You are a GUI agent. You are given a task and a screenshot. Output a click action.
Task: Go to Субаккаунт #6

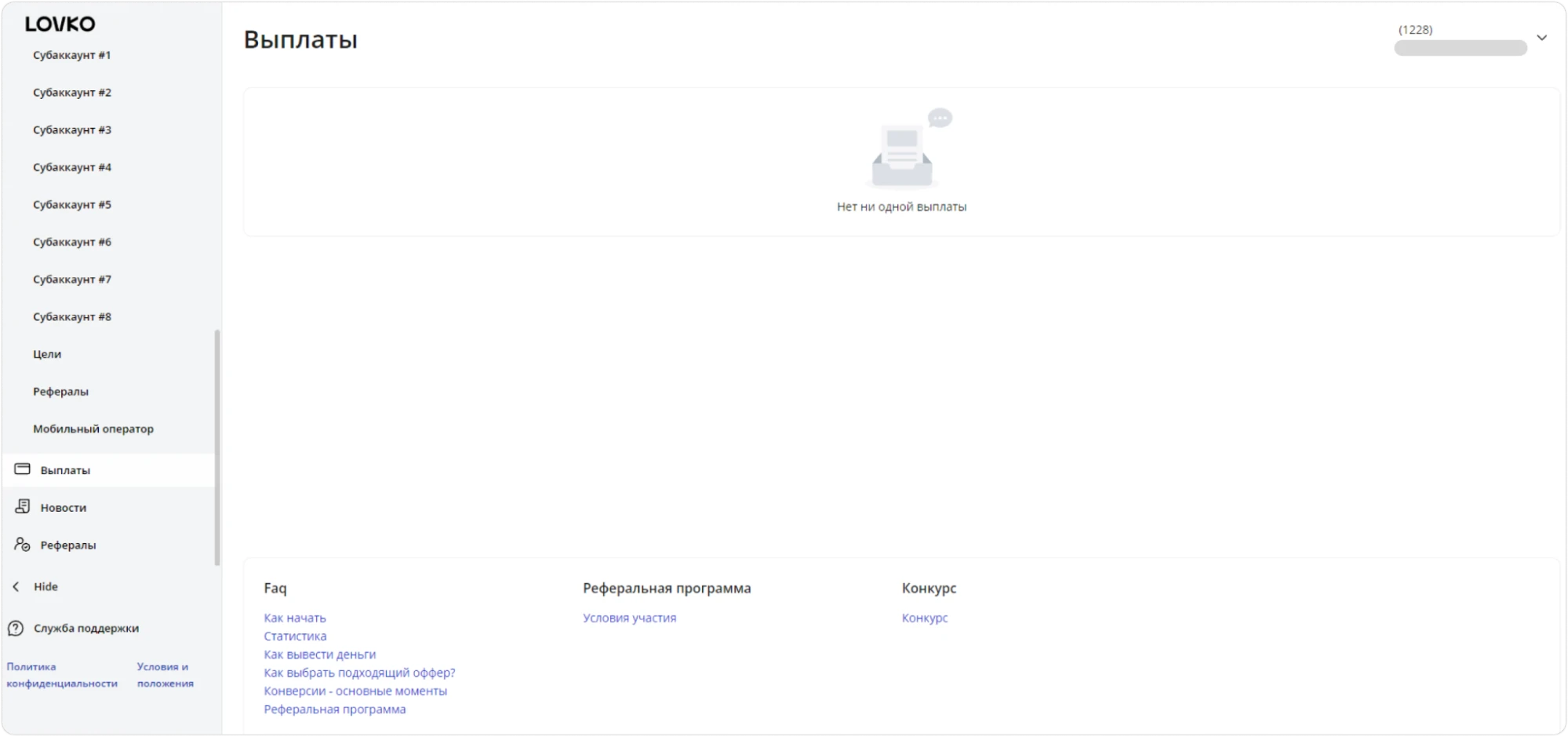coord(72,243)
